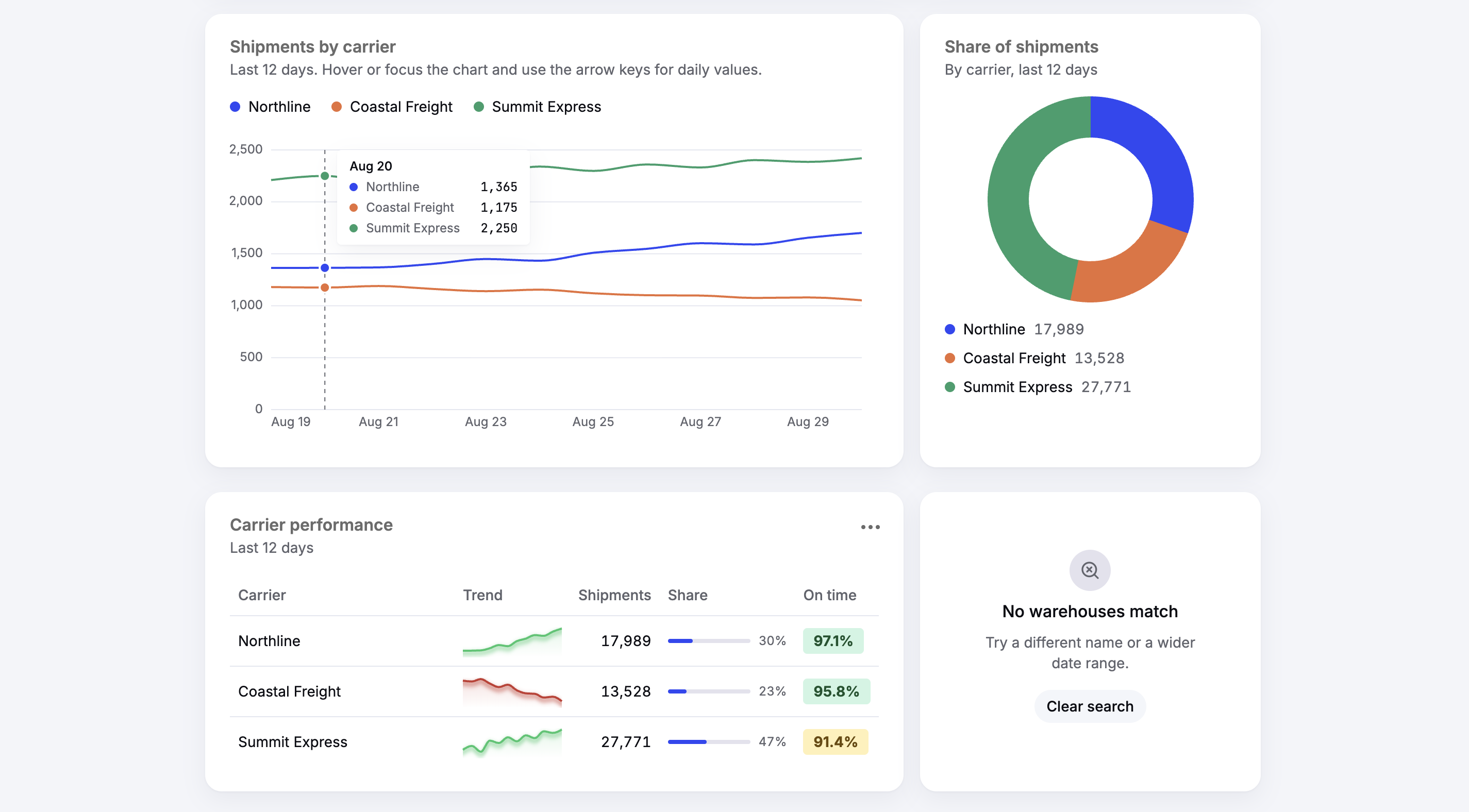Sort table by Trend column header

click(482, 595)
